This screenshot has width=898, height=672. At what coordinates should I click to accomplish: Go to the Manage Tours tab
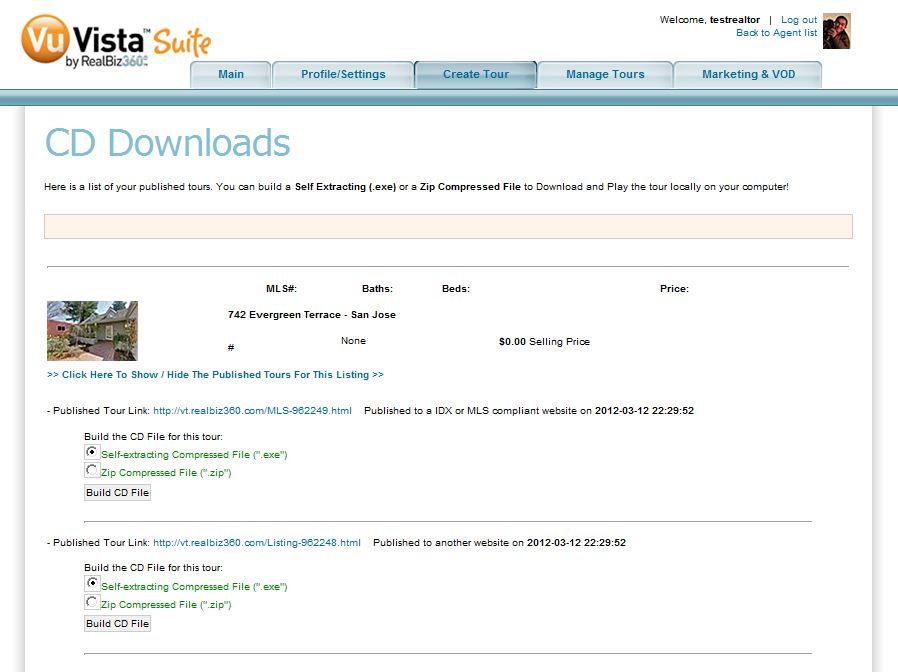click(x=605, y=74)
